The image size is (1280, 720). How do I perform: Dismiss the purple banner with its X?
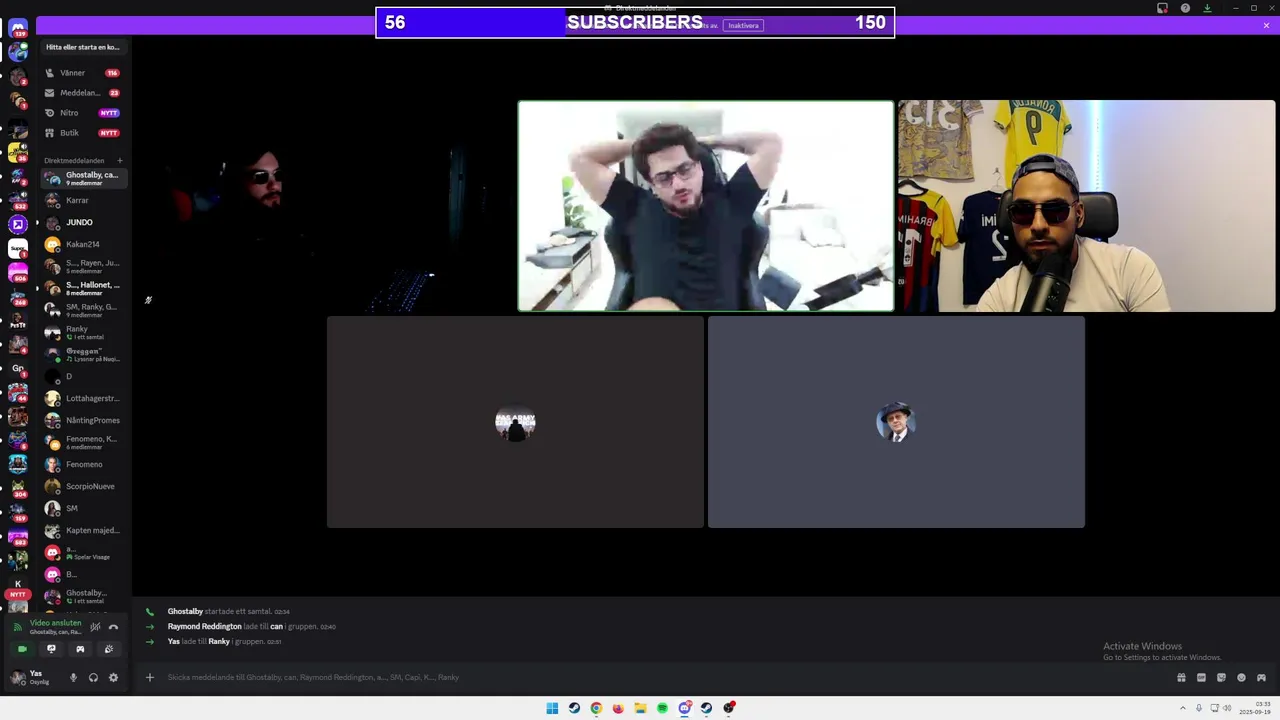pos(1266,25)
